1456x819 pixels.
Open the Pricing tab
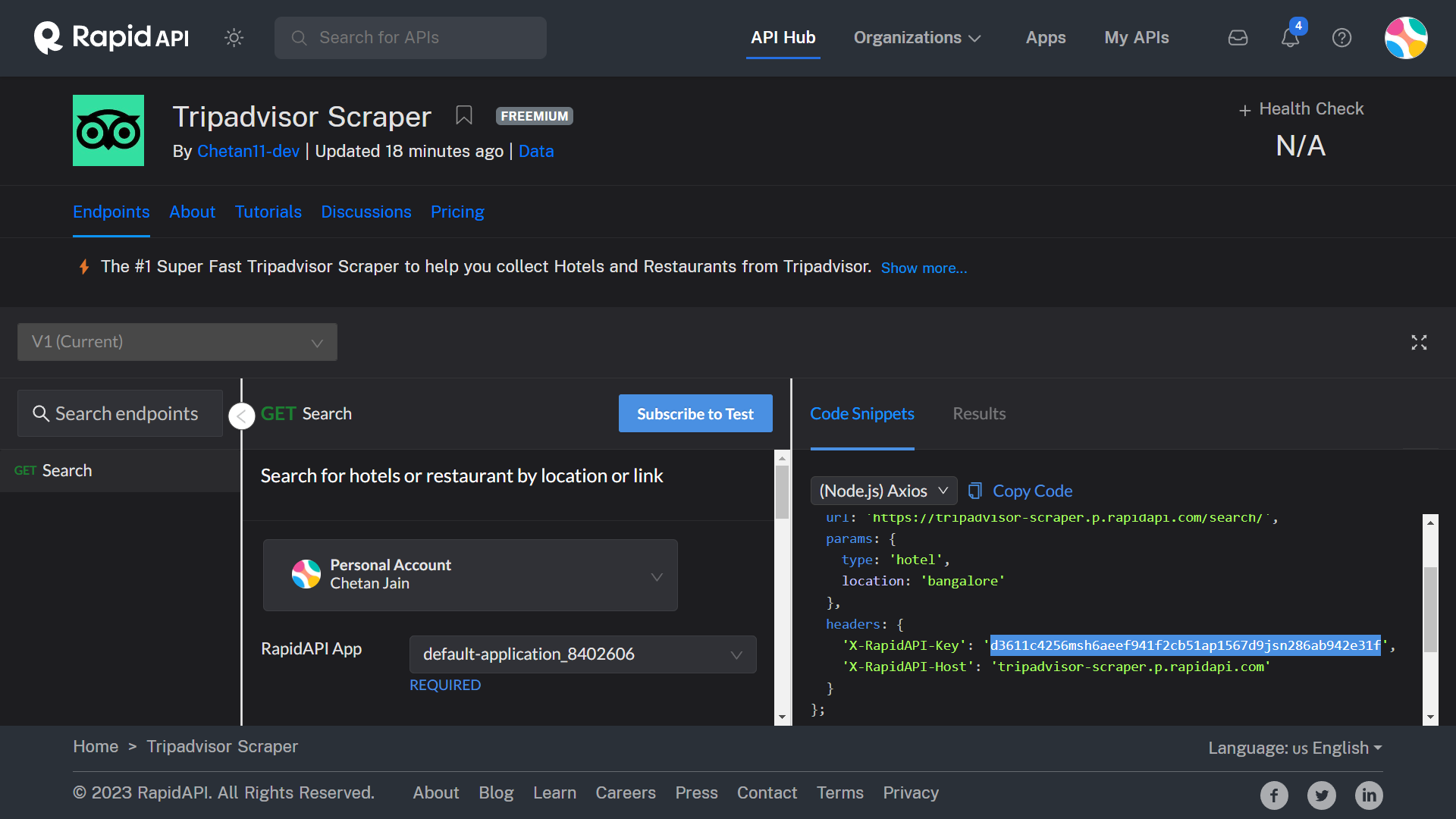(x=457, y=212)
